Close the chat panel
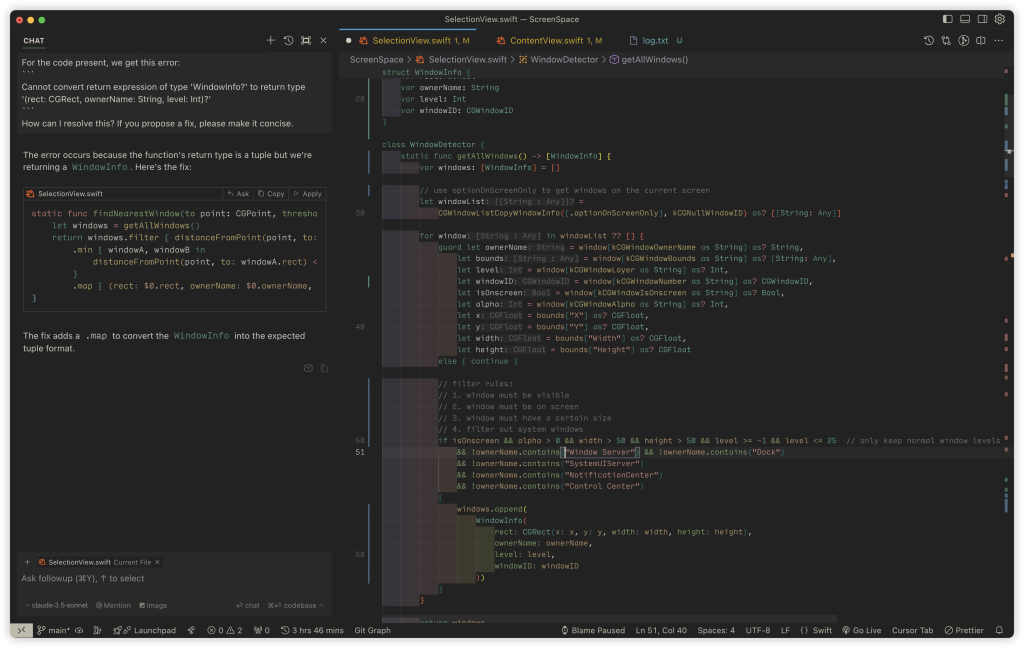This screenshot has height=648, width=1024. (323, 41)
